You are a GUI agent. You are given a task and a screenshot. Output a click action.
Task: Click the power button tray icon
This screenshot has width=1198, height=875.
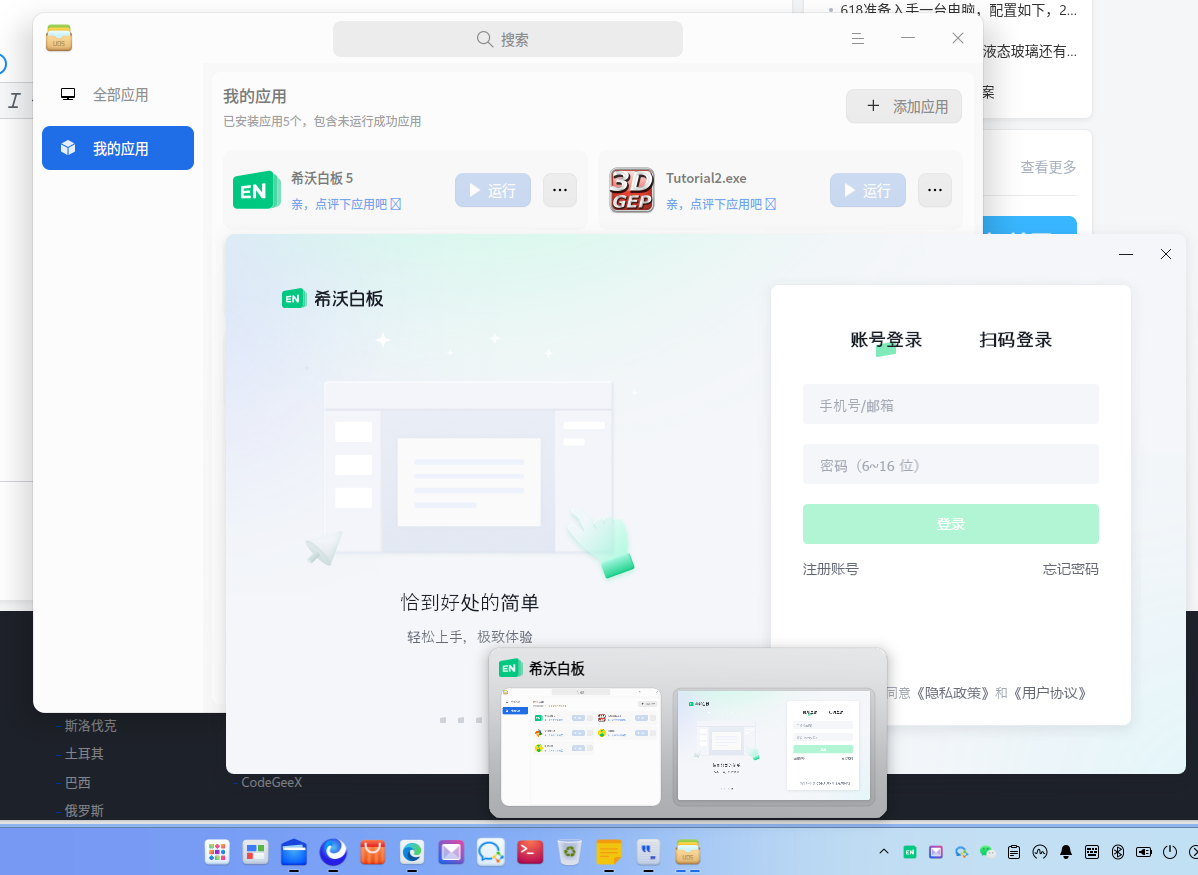[1170, 852]
